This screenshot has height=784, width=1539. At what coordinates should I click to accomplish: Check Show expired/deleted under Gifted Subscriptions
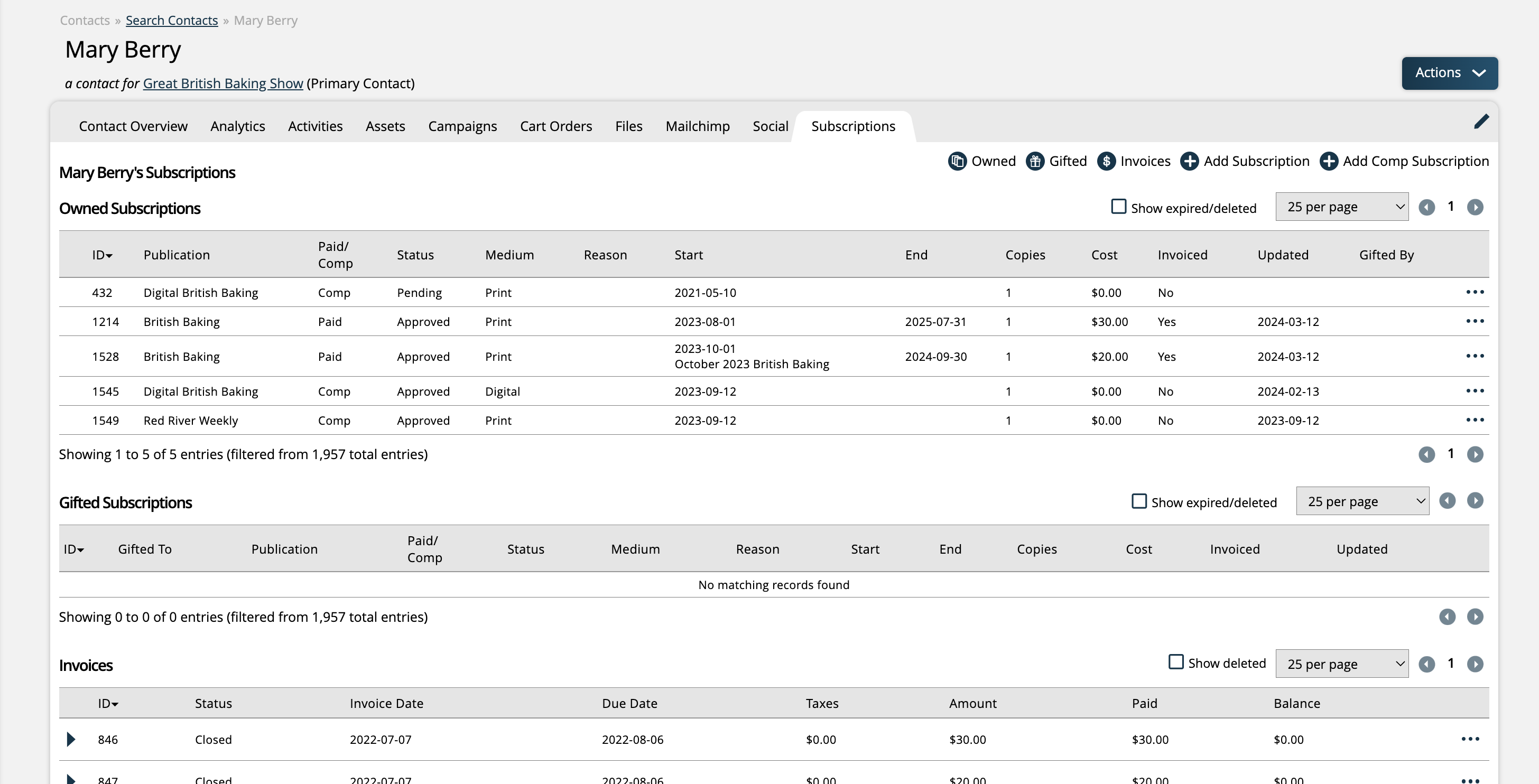point(1139,501)
